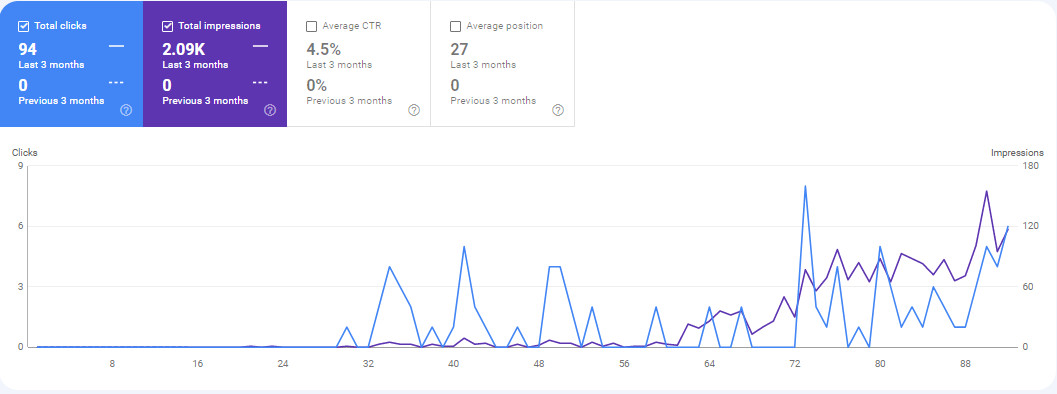Screen dimensions: 1057x394
Task: Uncheck the Total impressions checkbox
Action: (x=168, y=26)
